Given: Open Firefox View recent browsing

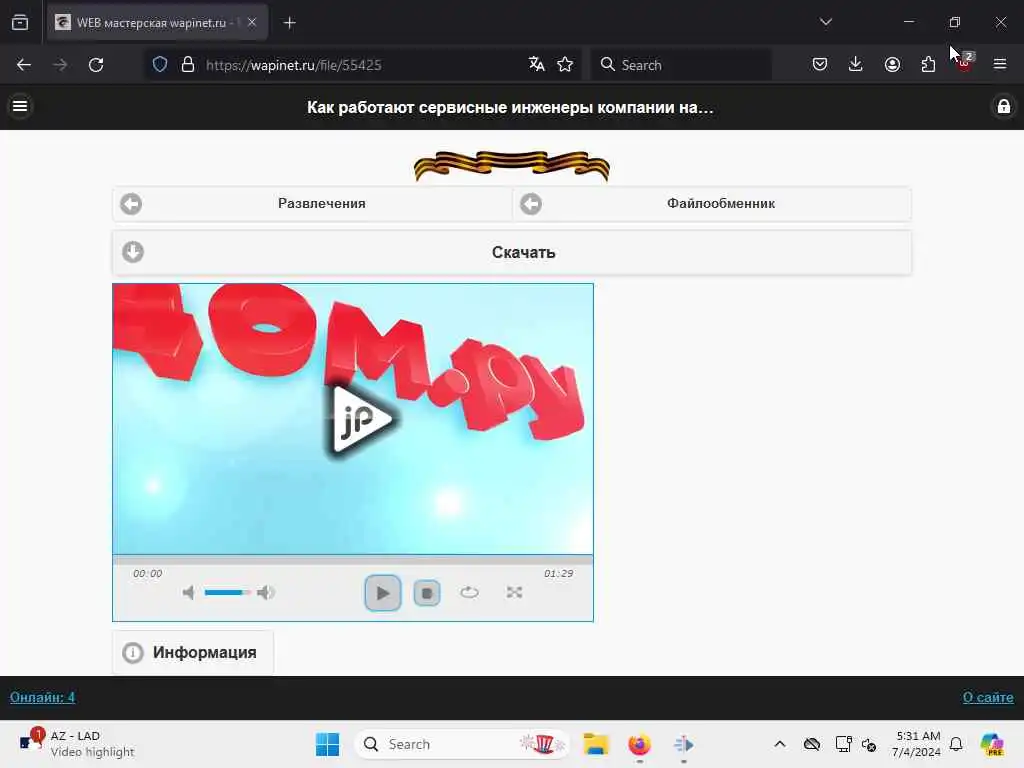Looking at the screenshot, I should [x=20, y=23].
